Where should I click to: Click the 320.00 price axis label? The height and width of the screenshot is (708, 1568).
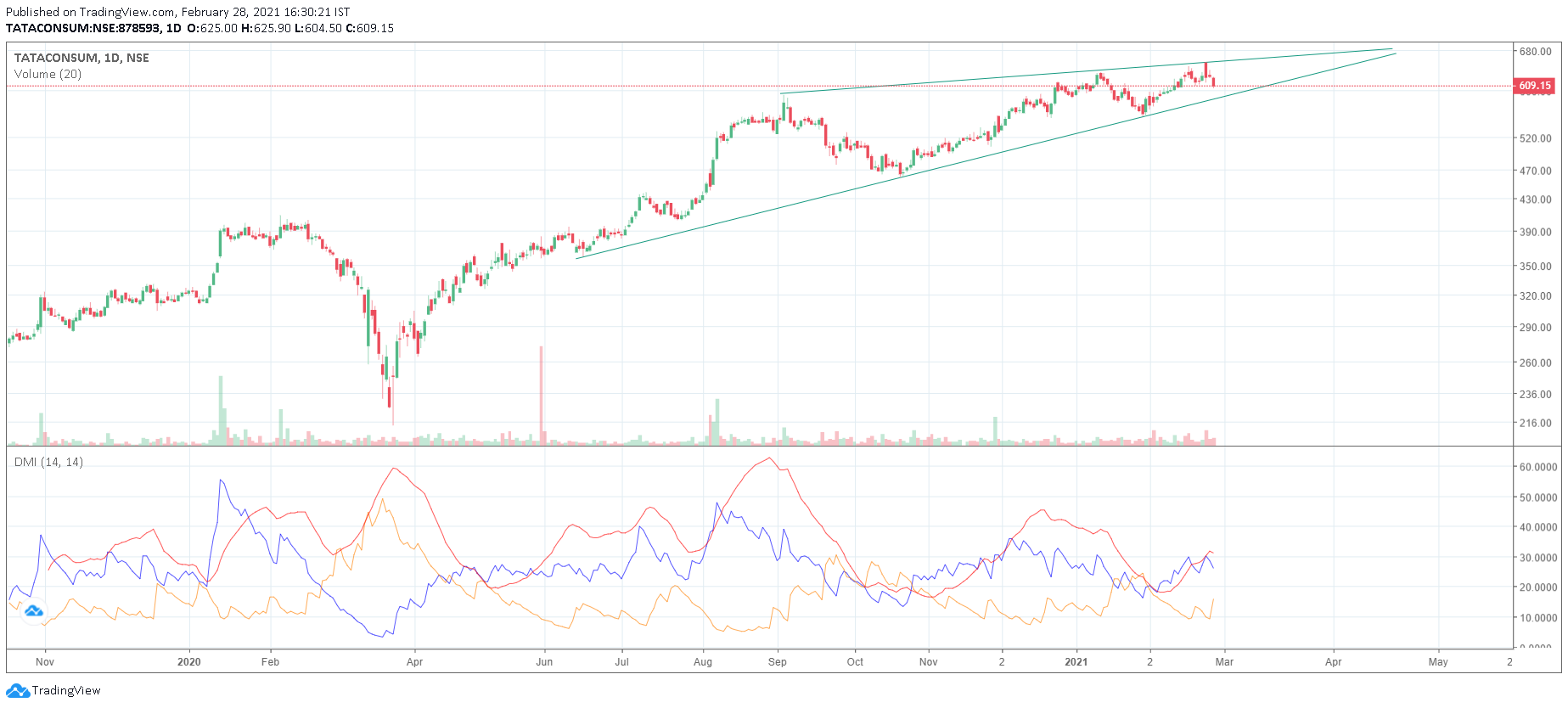[1535, 296]
